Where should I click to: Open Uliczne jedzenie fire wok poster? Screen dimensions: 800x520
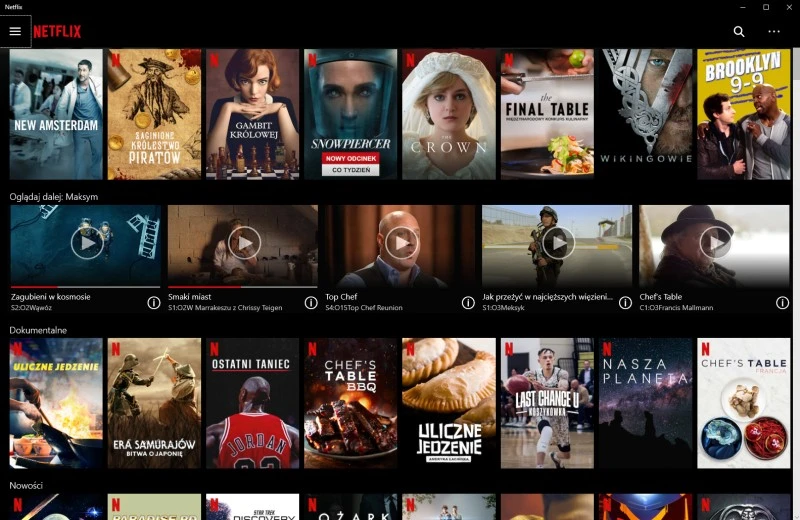(x=56, y=403)
